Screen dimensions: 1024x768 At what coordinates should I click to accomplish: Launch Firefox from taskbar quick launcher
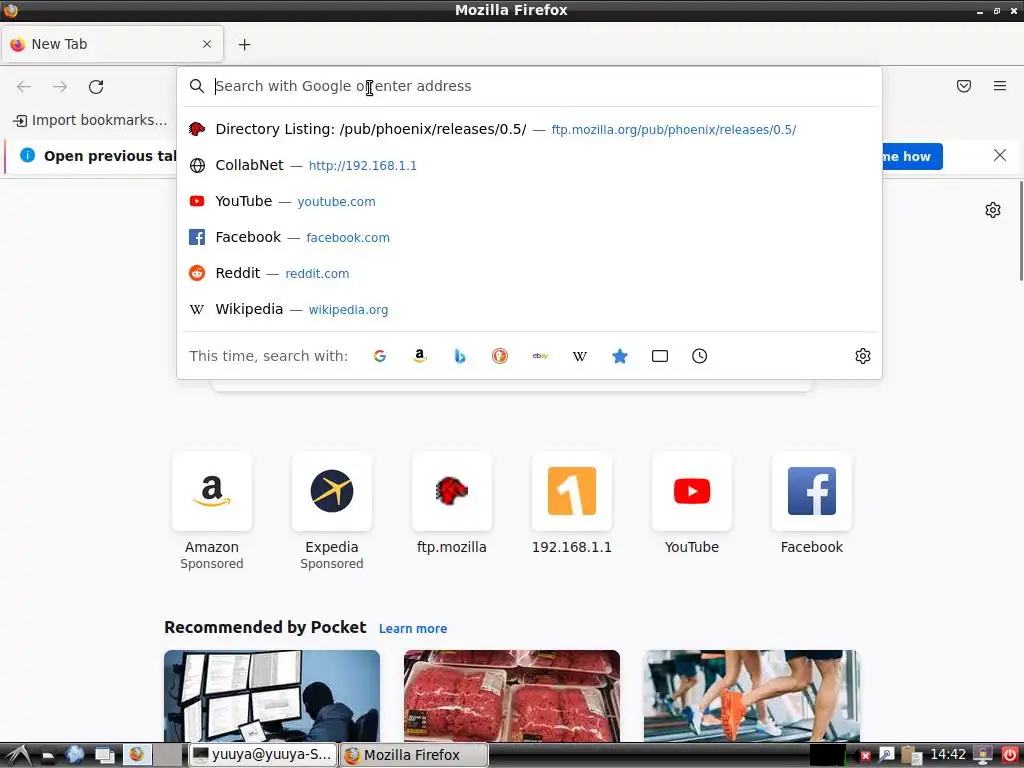137,755
